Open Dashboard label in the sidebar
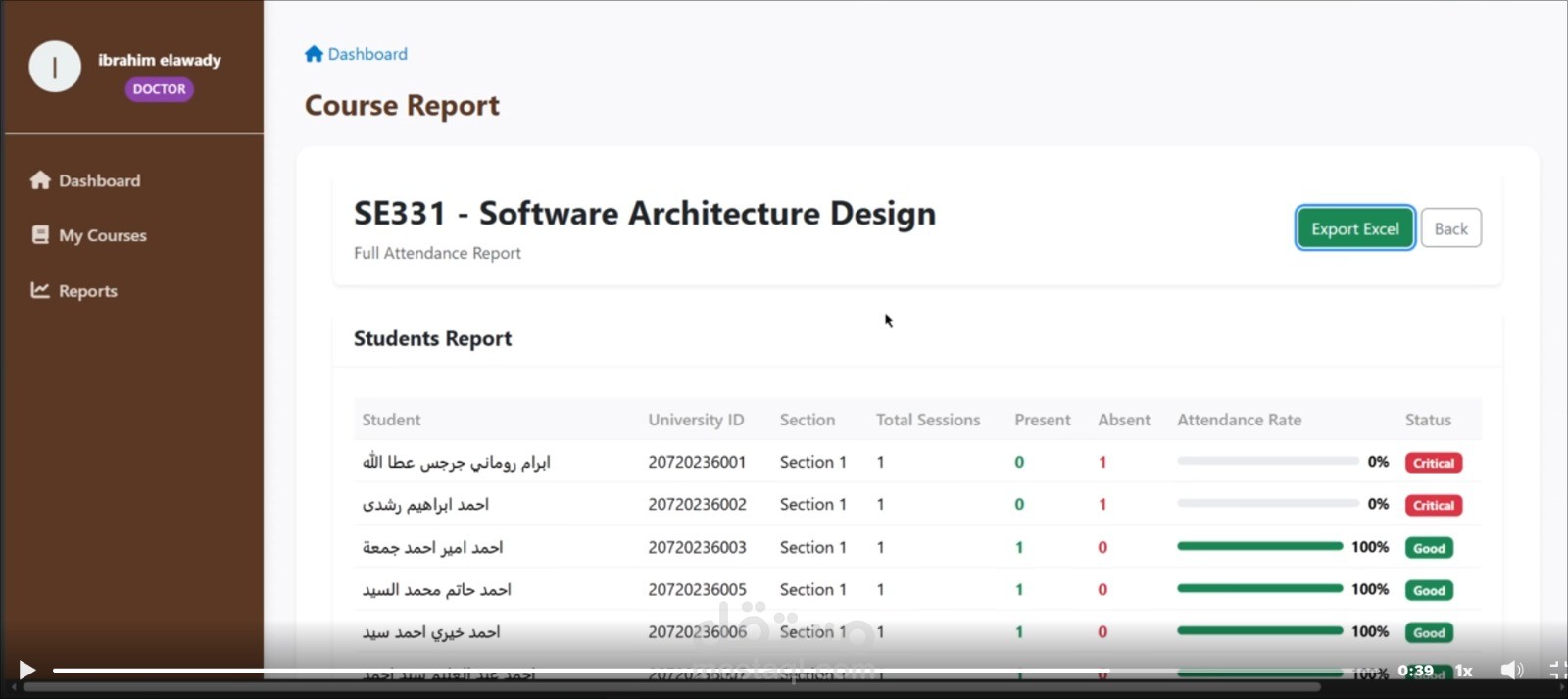This screenshot has height=699, width=1568. [x=99, y=180]
